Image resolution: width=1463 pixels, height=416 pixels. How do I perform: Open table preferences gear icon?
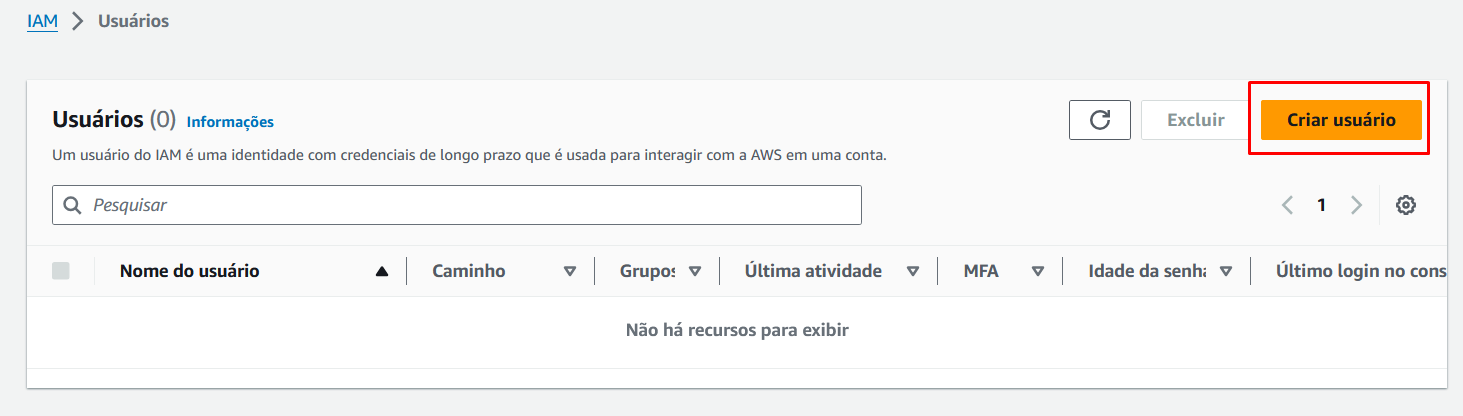point(1406,205)
